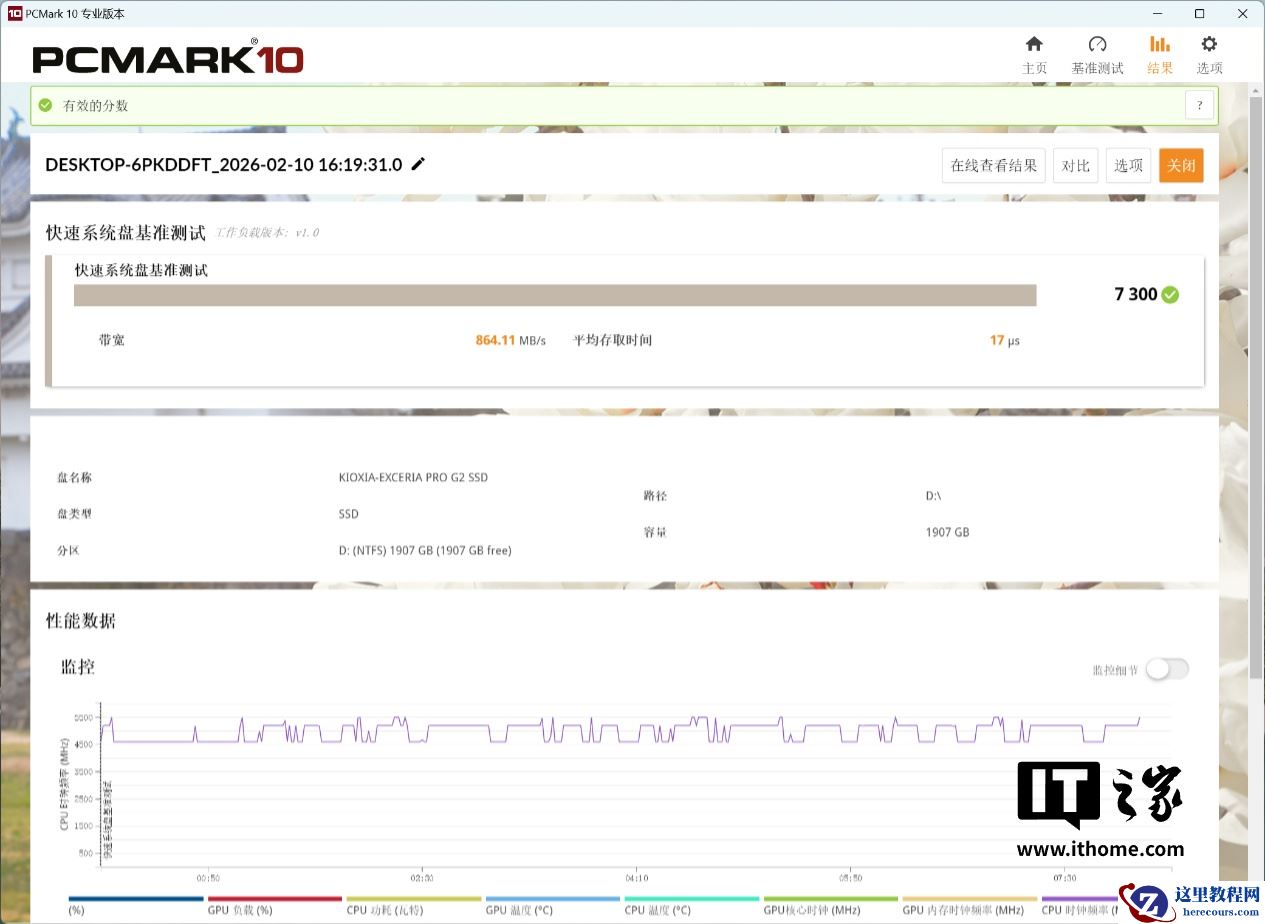This screenshot has width=1265, height=924.
Task: Click the 有效的分数 banner text
Action: click(x=95, y=106)
